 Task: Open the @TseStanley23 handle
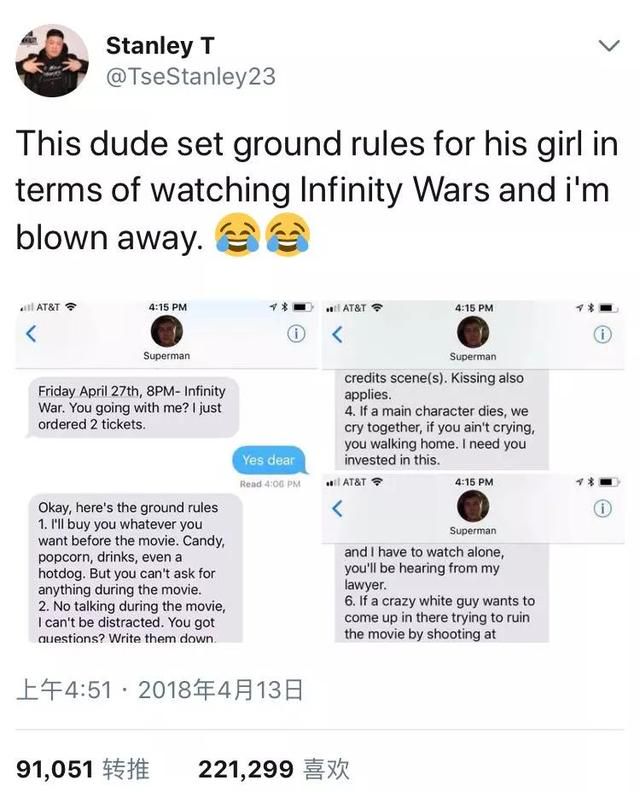(190, 77)
